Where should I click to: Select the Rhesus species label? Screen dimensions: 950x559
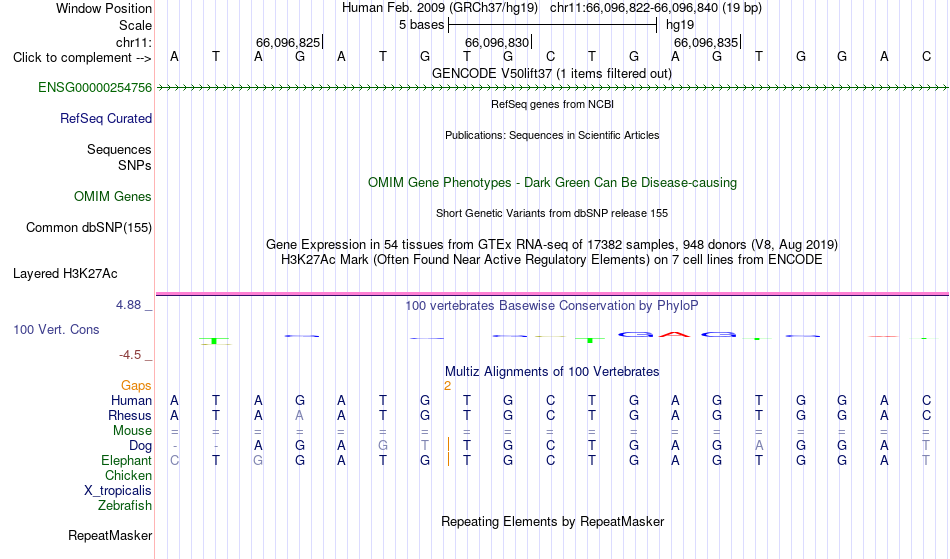point(129,415)
